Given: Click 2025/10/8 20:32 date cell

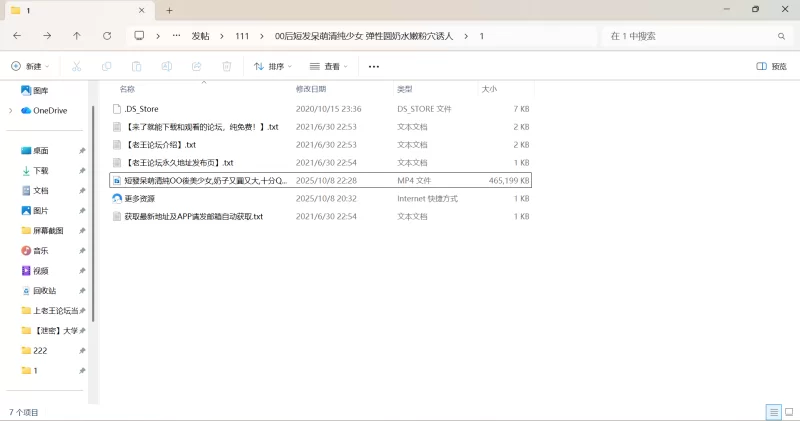Looking at the screenshot, I should [326, 199].
